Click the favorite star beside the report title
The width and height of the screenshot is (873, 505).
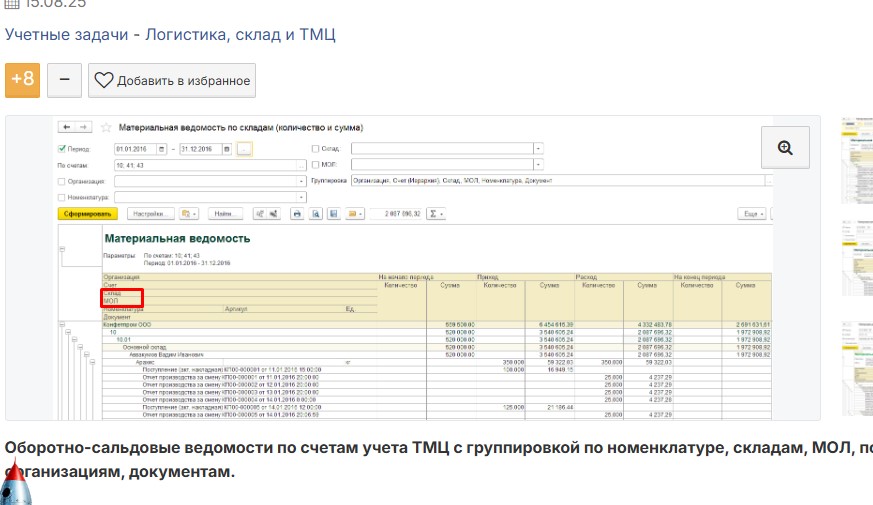point(106,128)
